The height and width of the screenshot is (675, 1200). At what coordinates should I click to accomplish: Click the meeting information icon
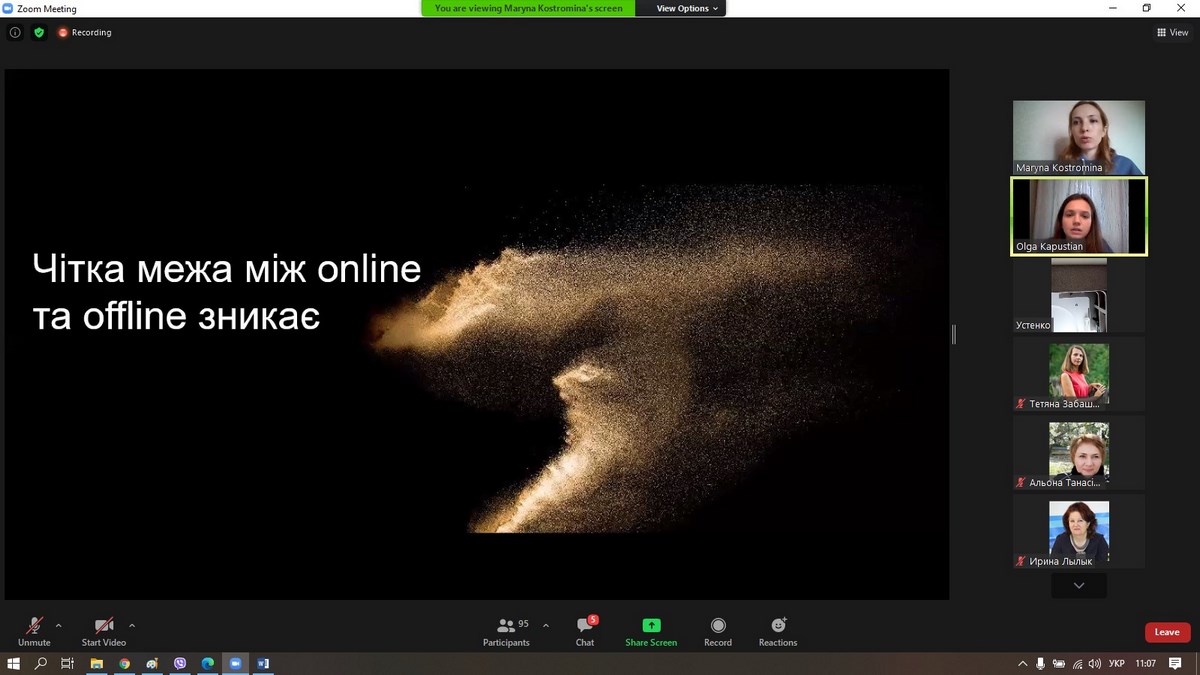coord(15,32)
